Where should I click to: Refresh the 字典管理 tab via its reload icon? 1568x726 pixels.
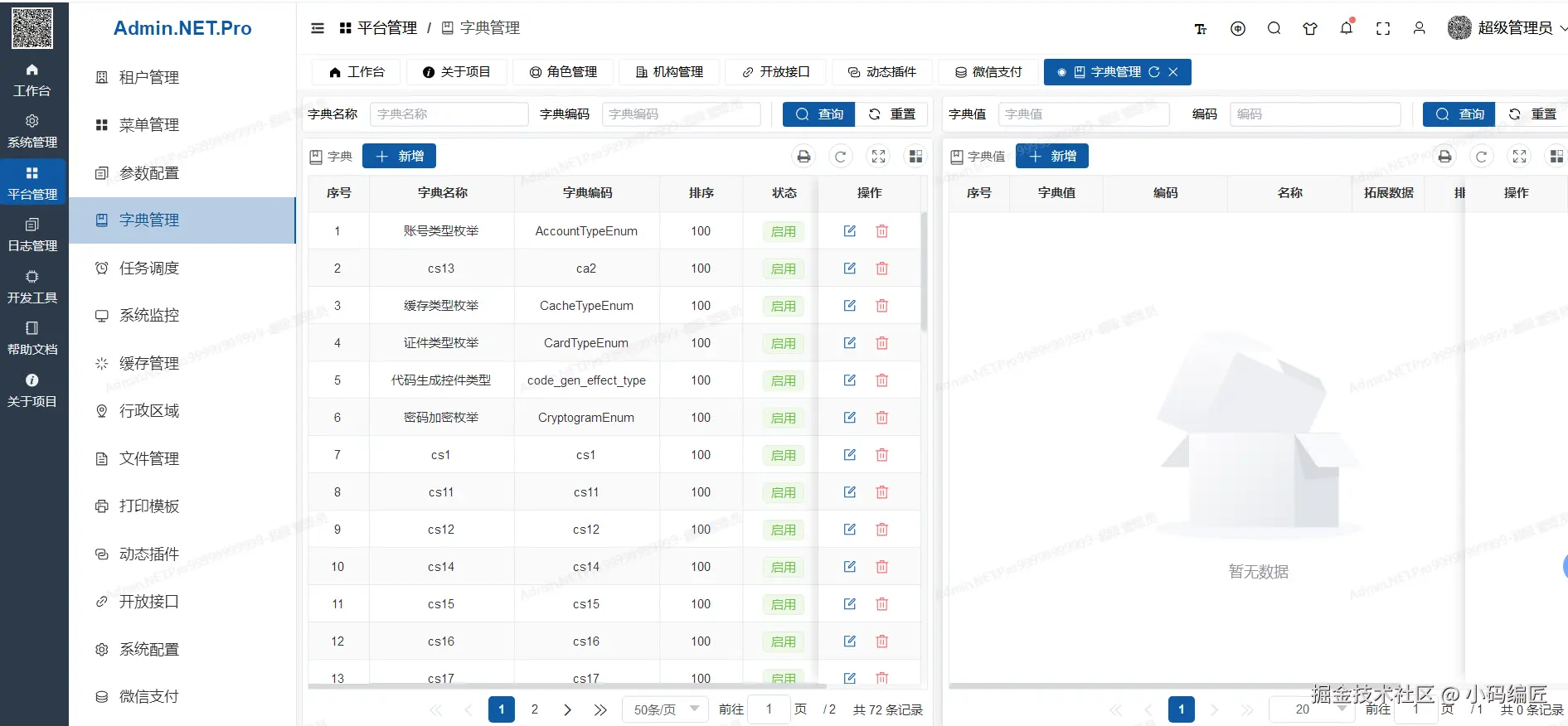pyautogui.click(x=1154, y=72)
